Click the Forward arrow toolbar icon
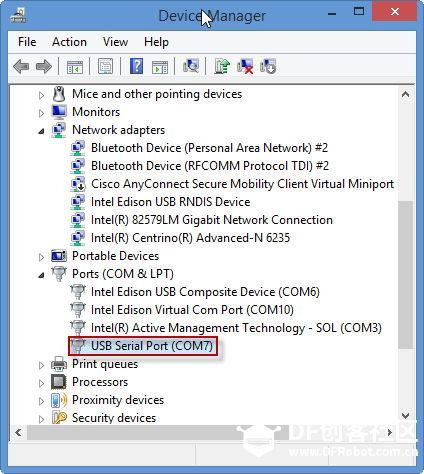Screen dimensions: 424x474 [44, 67]
